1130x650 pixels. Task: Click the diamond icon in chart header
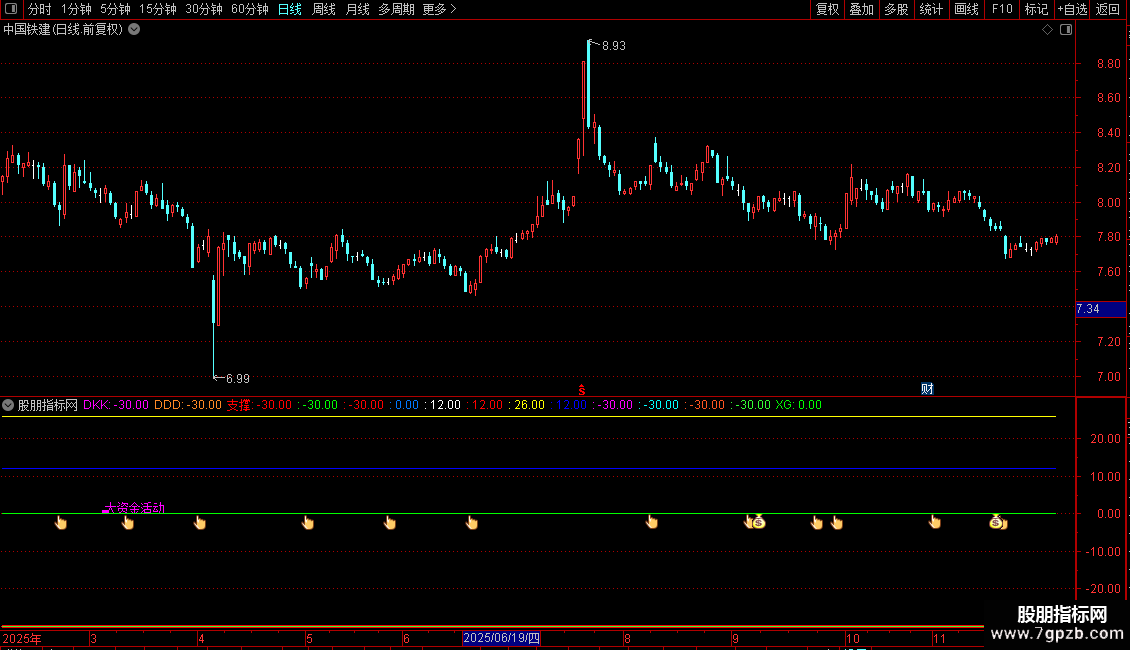coord(1047,30)
